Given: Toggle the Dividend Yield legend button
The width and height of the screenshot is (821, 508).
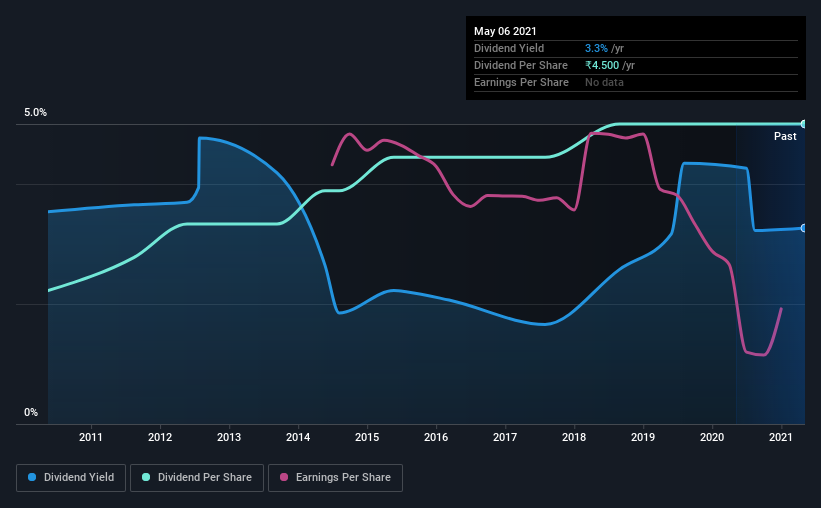Looking at the screenshot, I should pyautogui.click(x=71, y=478).
